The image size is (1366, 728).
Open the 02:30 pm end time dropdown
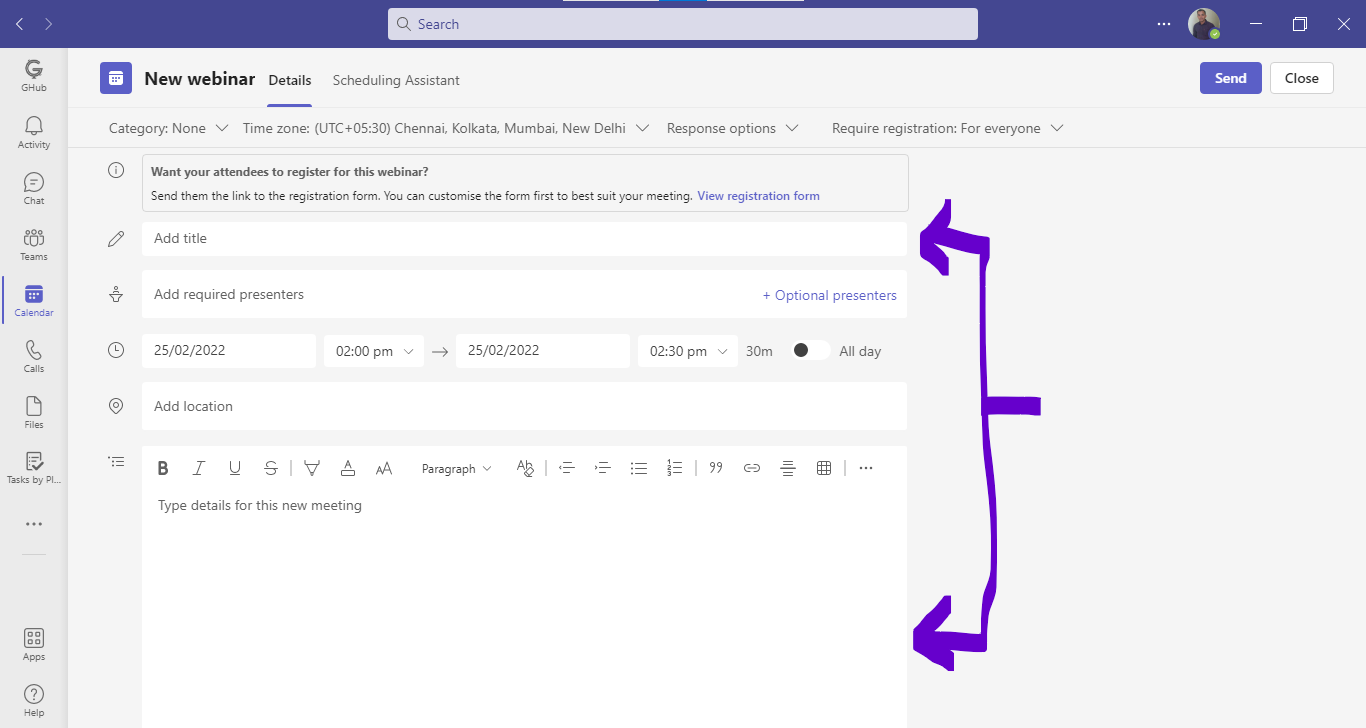(x=688, y=351)
